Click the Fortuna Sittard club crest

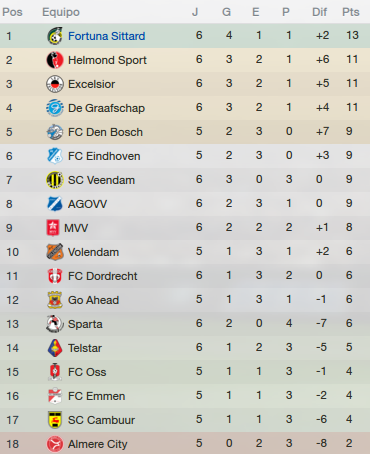[x=55, y=36]
